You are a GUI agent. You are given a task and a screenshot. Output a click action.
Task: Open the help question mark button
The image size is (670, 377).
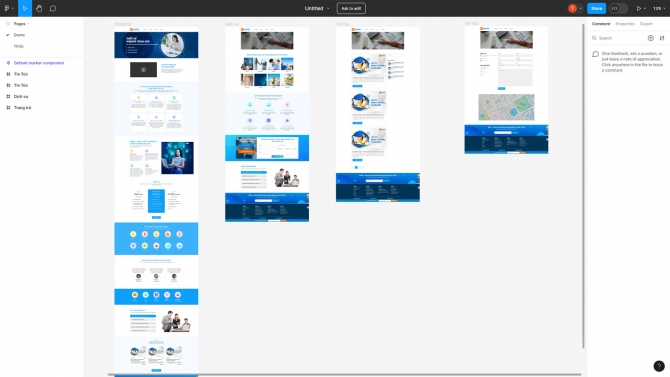point(659,366)
